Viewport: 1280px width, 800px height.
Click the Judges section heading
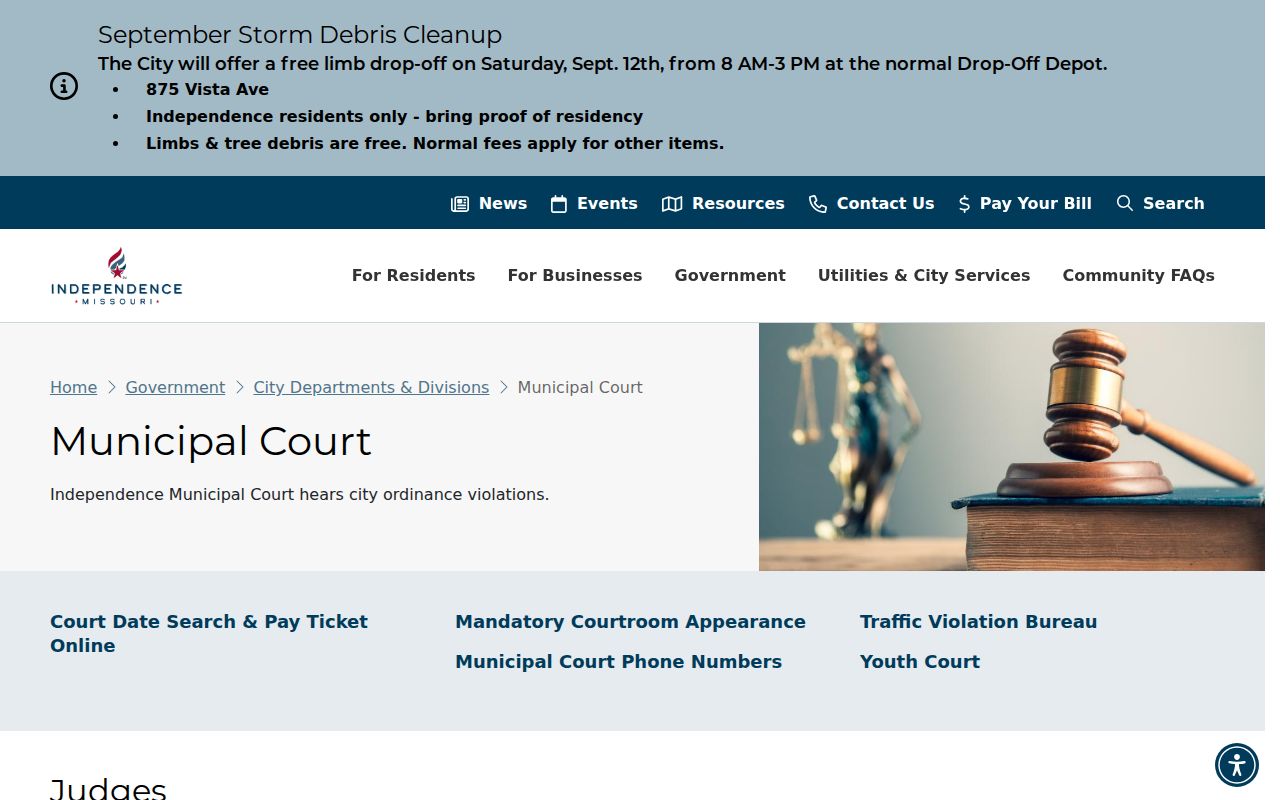(x=108, y=790)
